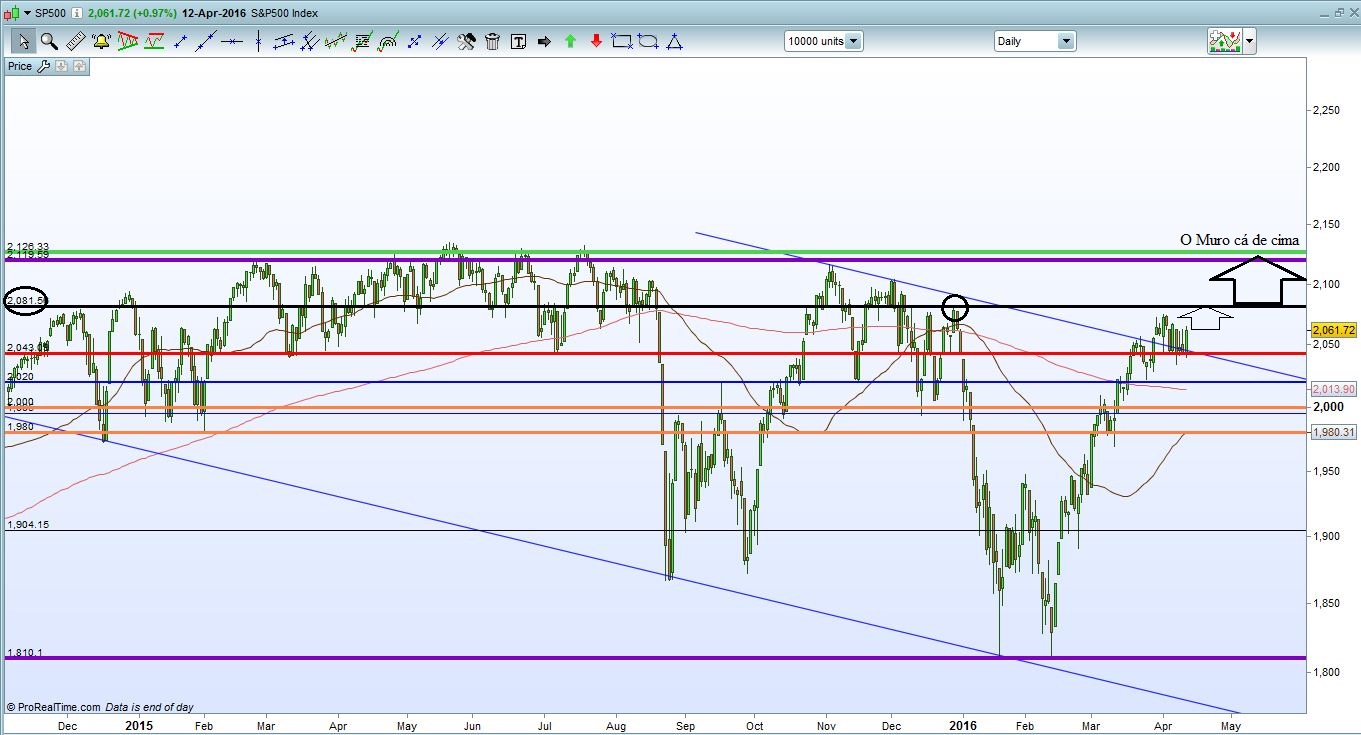Move Price panel up with arrow button
This screenshot has width=1361, height=735.
tap(79, 66)
